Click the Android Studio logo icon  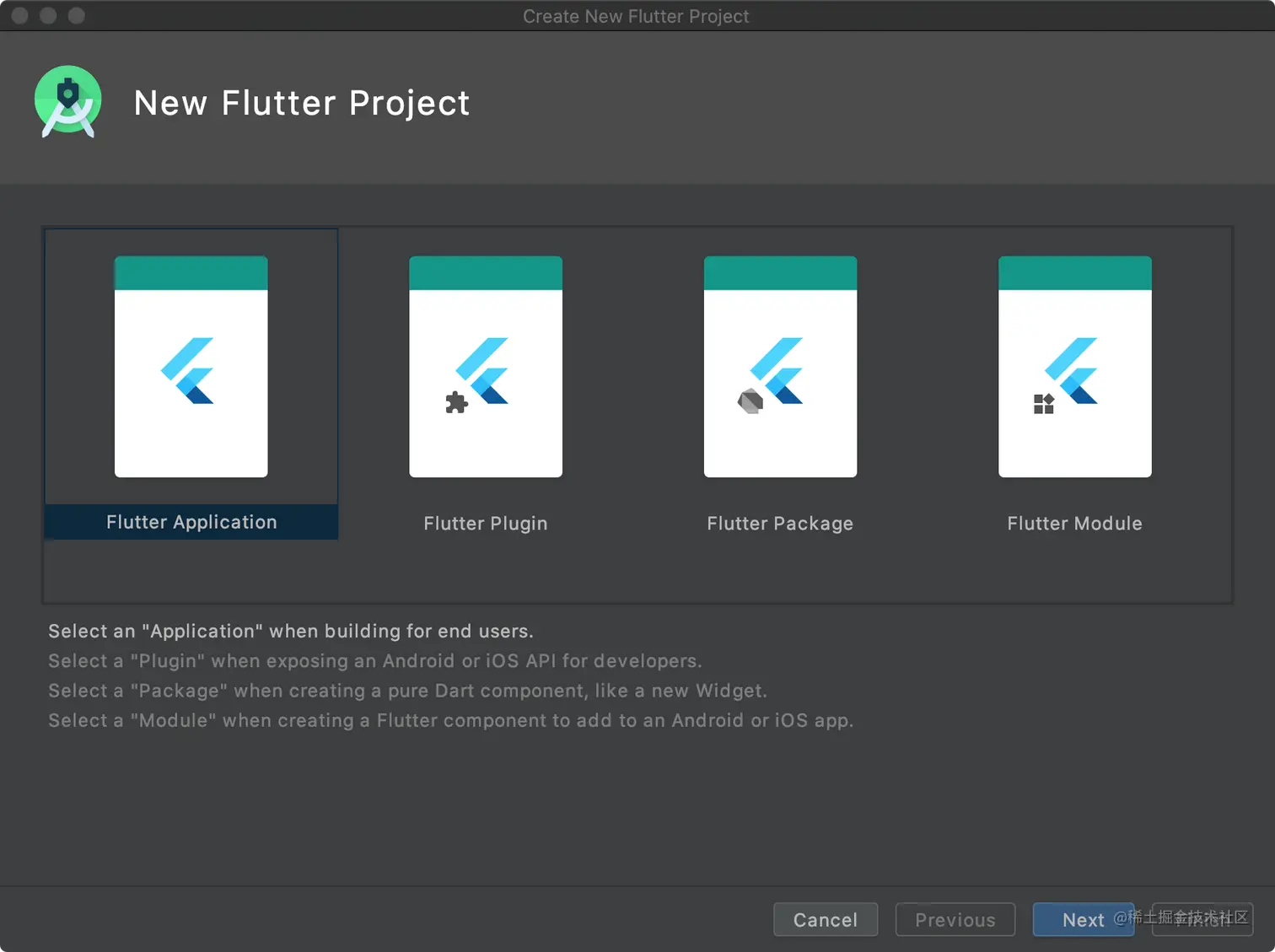point(68,101)
